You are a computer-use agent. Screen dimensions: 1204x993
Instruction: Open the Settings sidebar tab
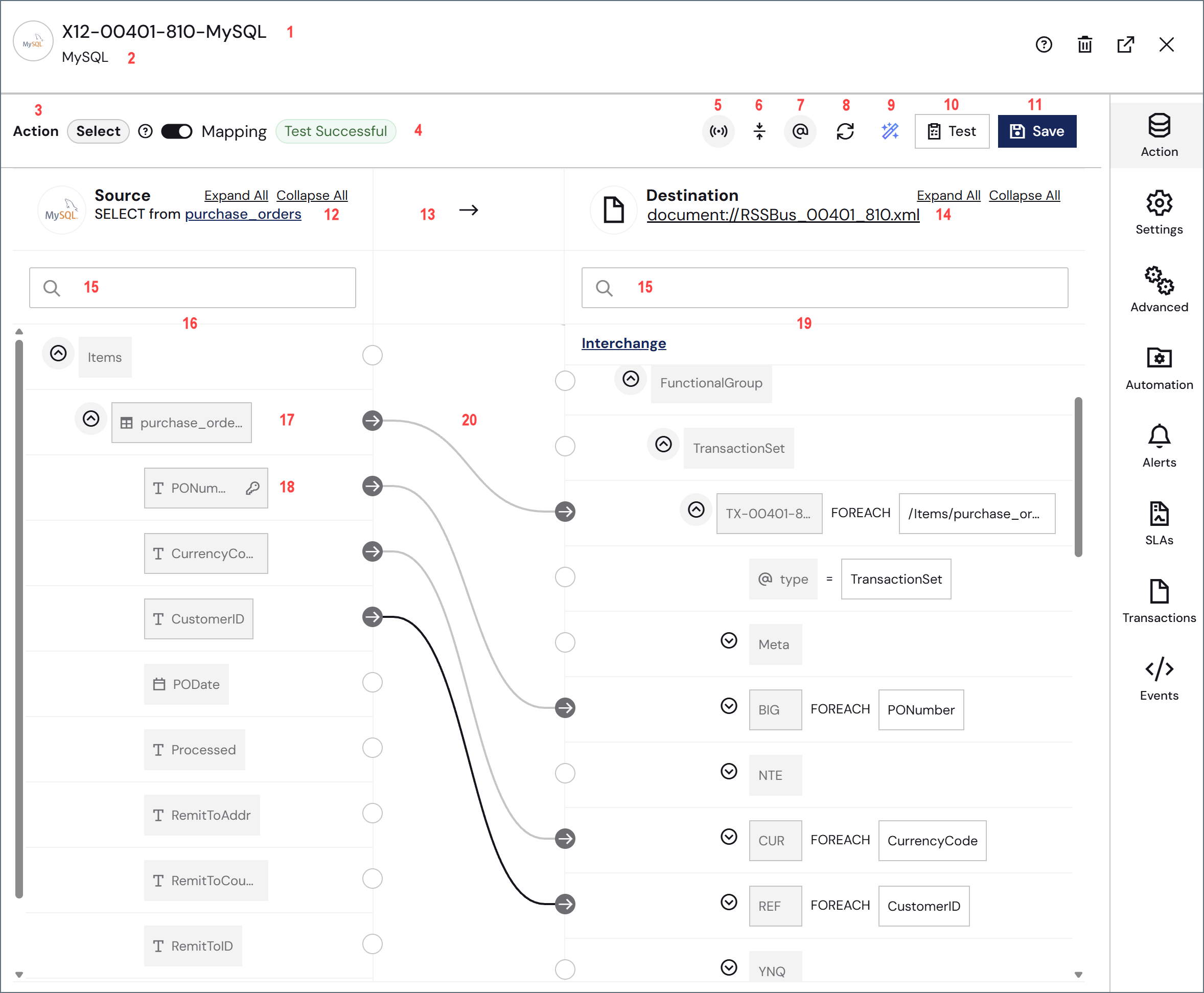[1159, 213]
